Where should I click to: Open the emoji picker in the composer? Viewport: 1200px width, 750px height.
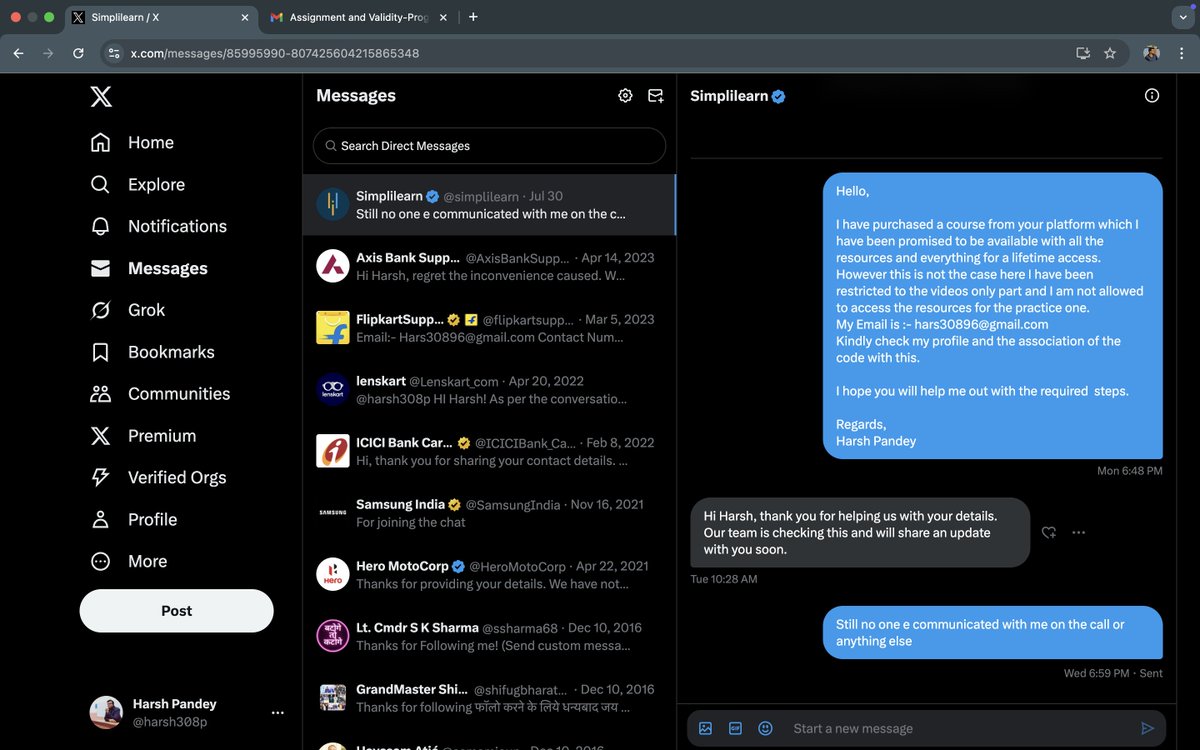point(766,728)
